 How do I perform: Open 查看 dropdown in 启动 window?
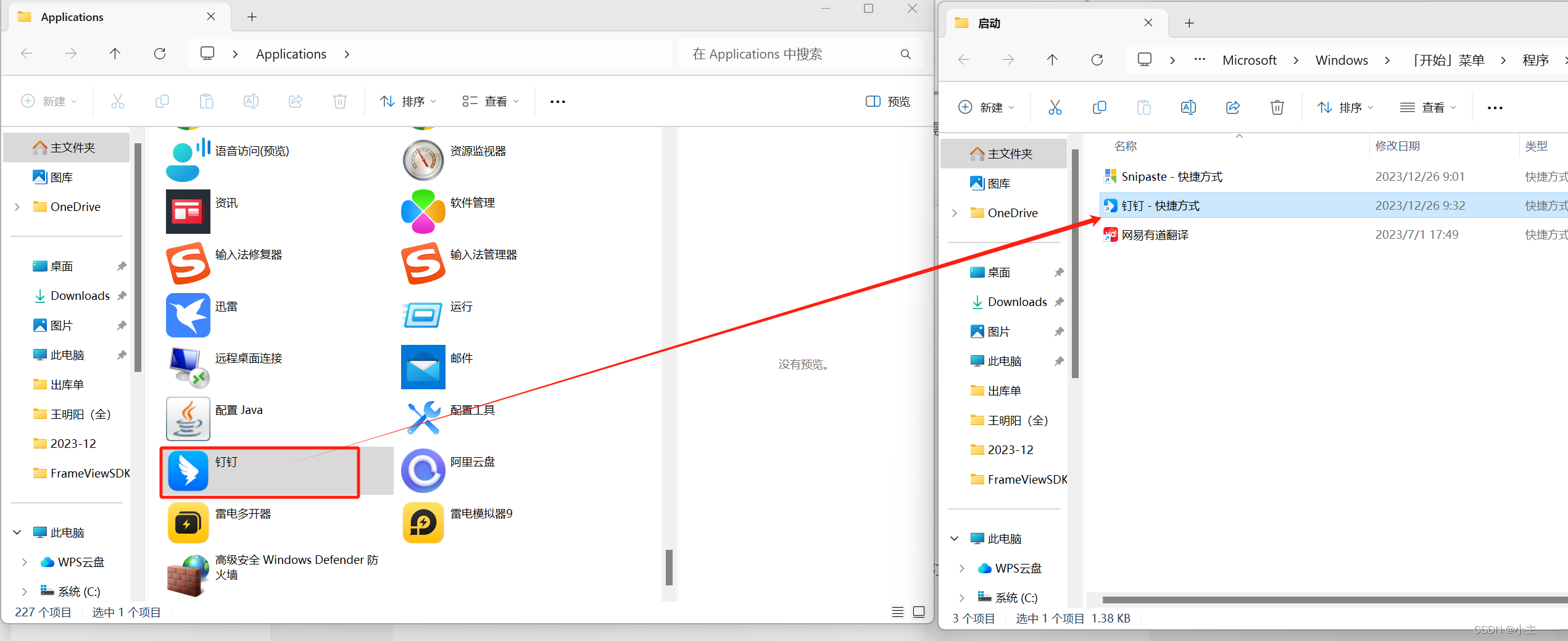(x=1429, y=108)
